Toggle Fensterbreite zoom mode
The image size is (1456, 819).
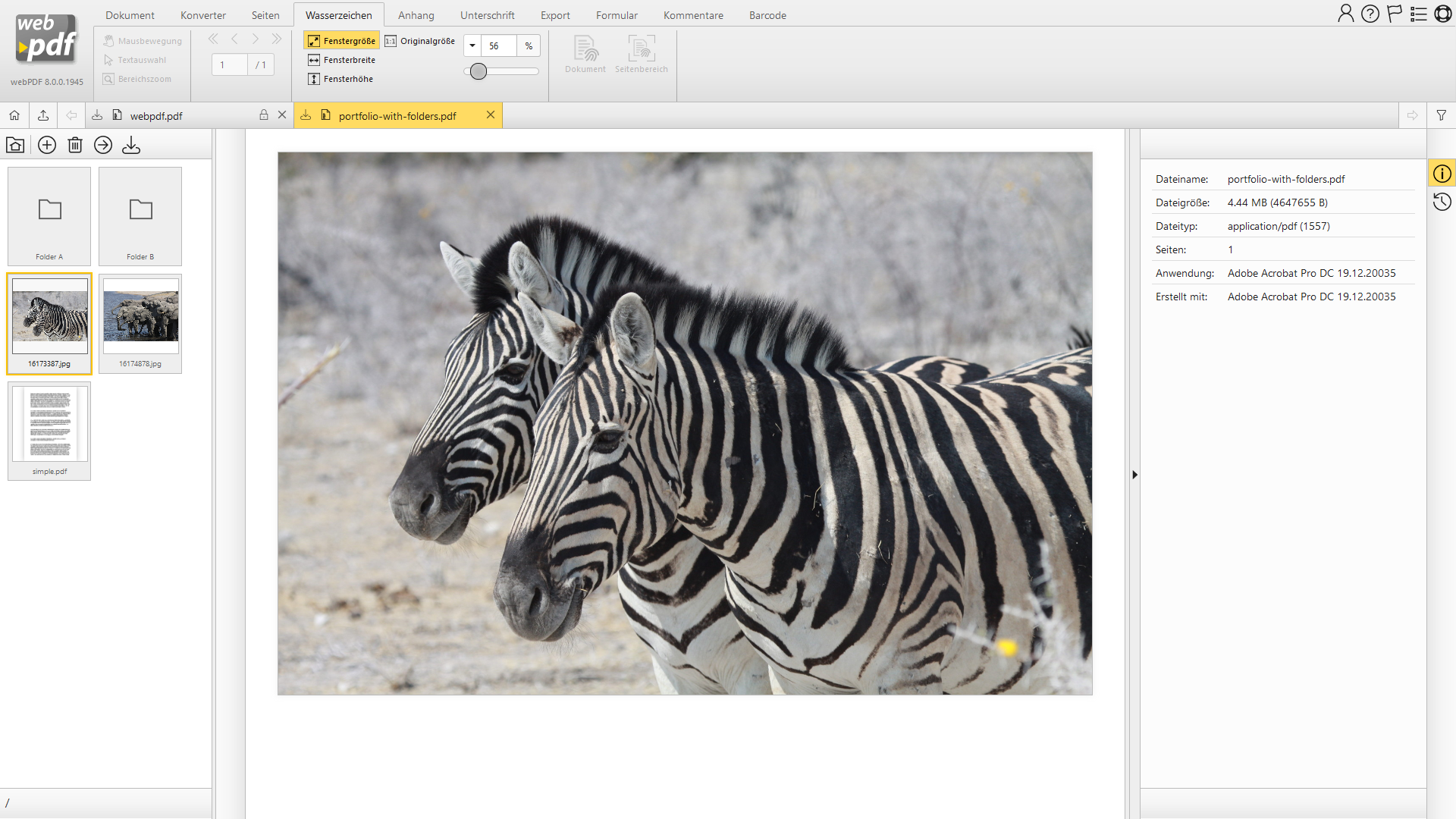(341, 60)
